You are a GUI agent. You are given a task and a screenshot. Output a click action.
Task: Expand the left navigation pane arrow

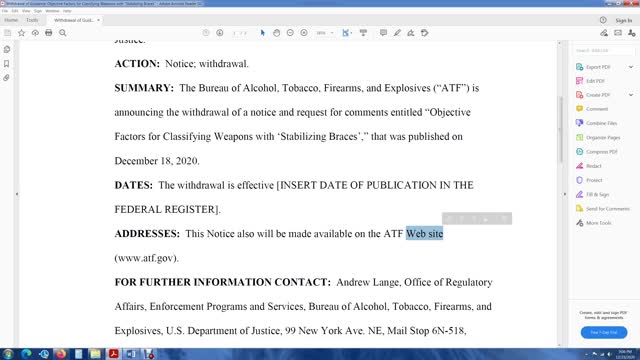[x=17, y=194]
